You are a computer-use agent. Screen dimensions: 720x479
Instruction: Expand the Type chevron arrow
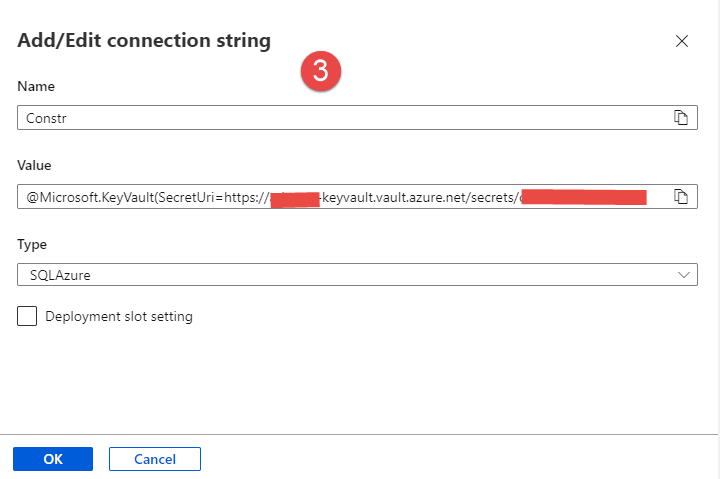(684, 275)
